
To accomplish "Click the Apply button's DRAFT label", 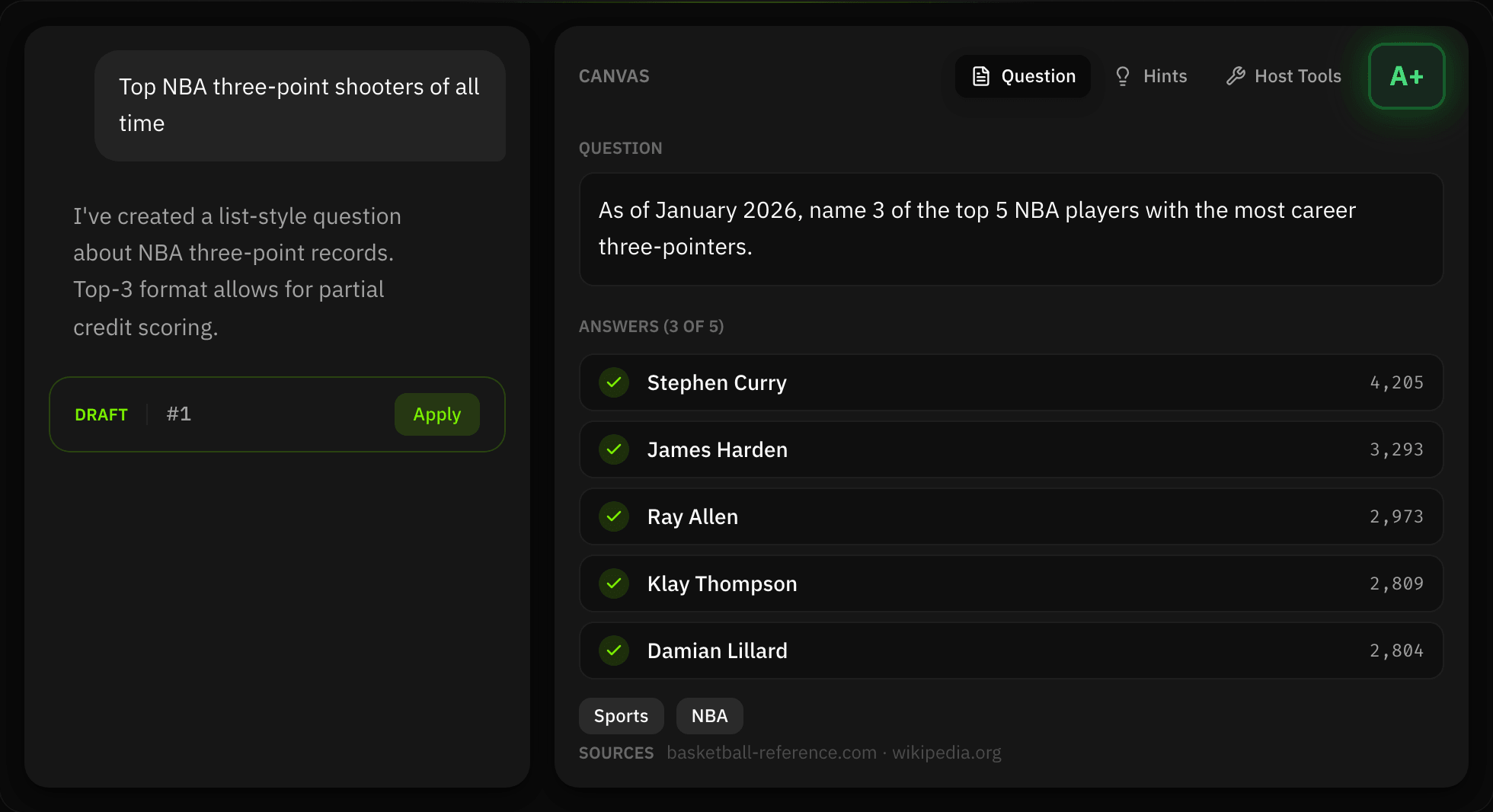I will point(101,414).
